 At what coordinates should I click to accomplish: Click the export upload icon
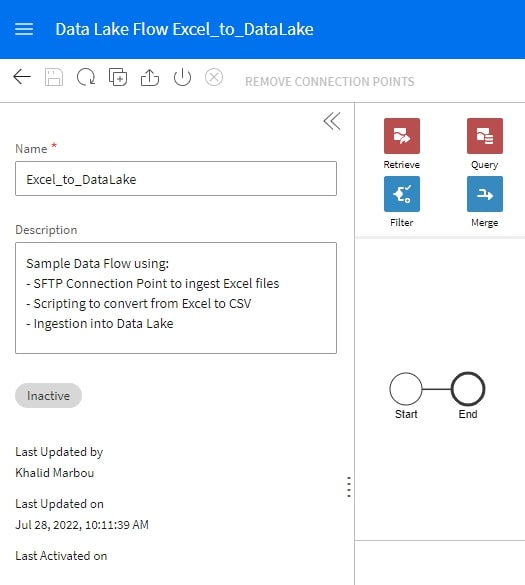tap(150, 77)
